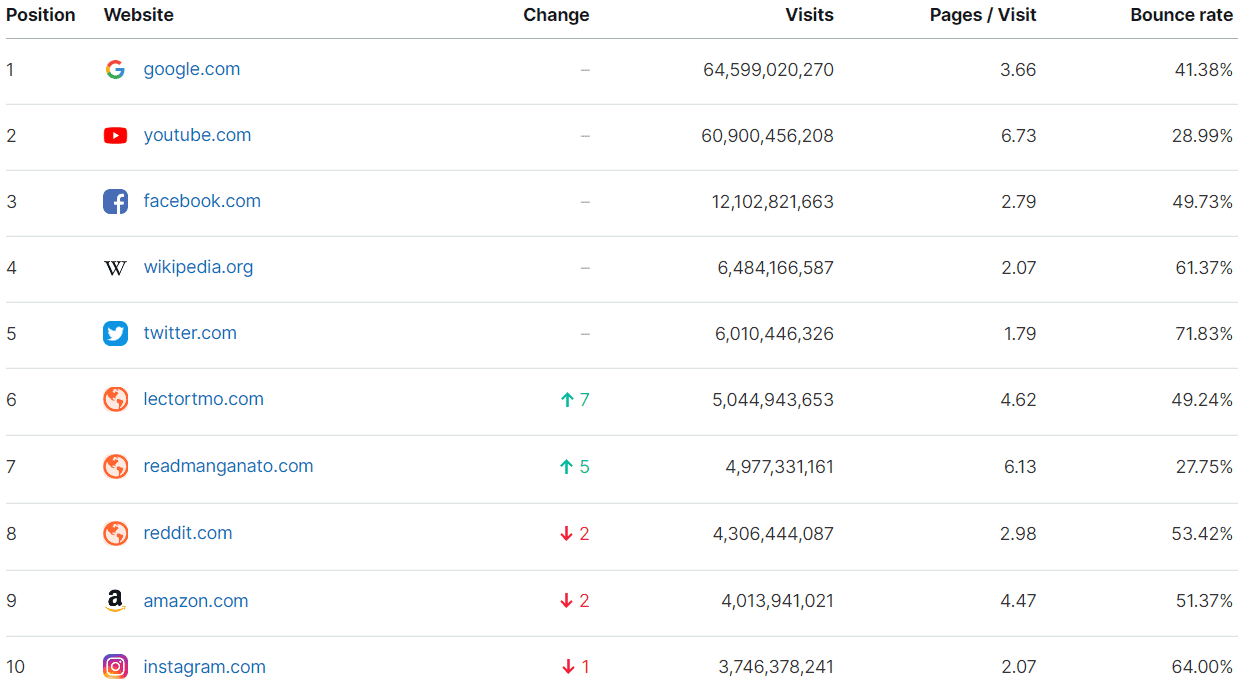Image resolution: width=1238 pixels, height=686 pixels.
Task: Click the Facebook logo icon
Action: point(115,202)
